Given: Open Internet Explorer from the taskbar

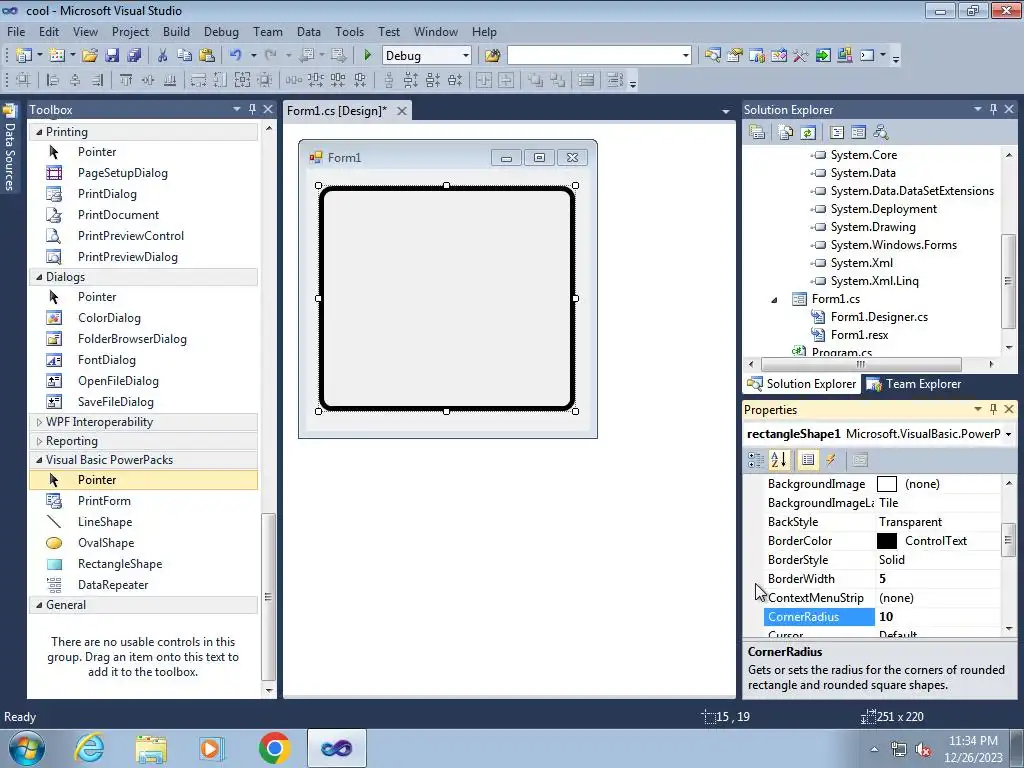Looking at the screenshot, I should (89, 748).
